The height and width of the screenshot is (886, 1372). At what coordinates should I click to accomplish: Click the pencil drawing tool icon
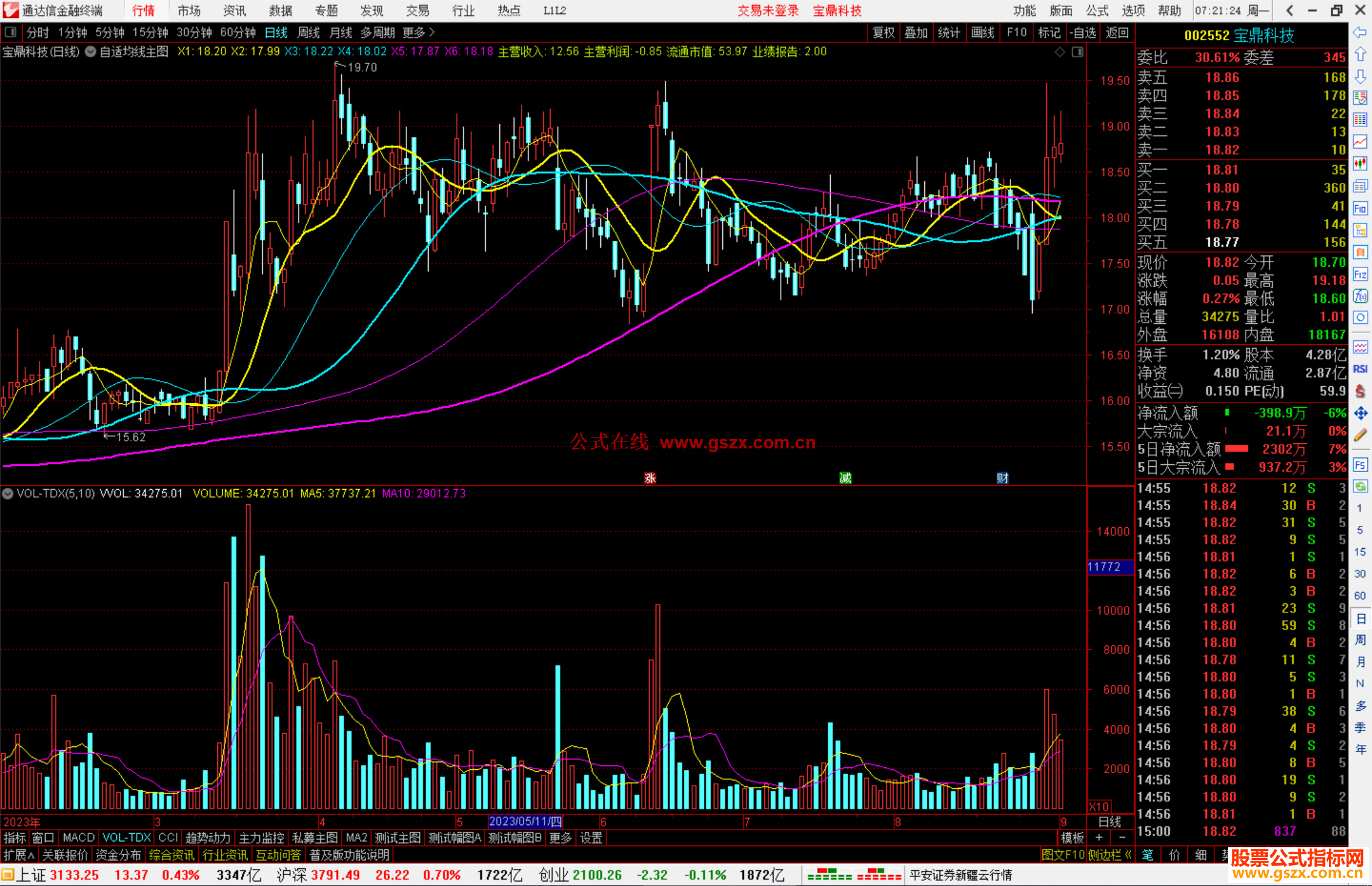[x=1360, y=435]
